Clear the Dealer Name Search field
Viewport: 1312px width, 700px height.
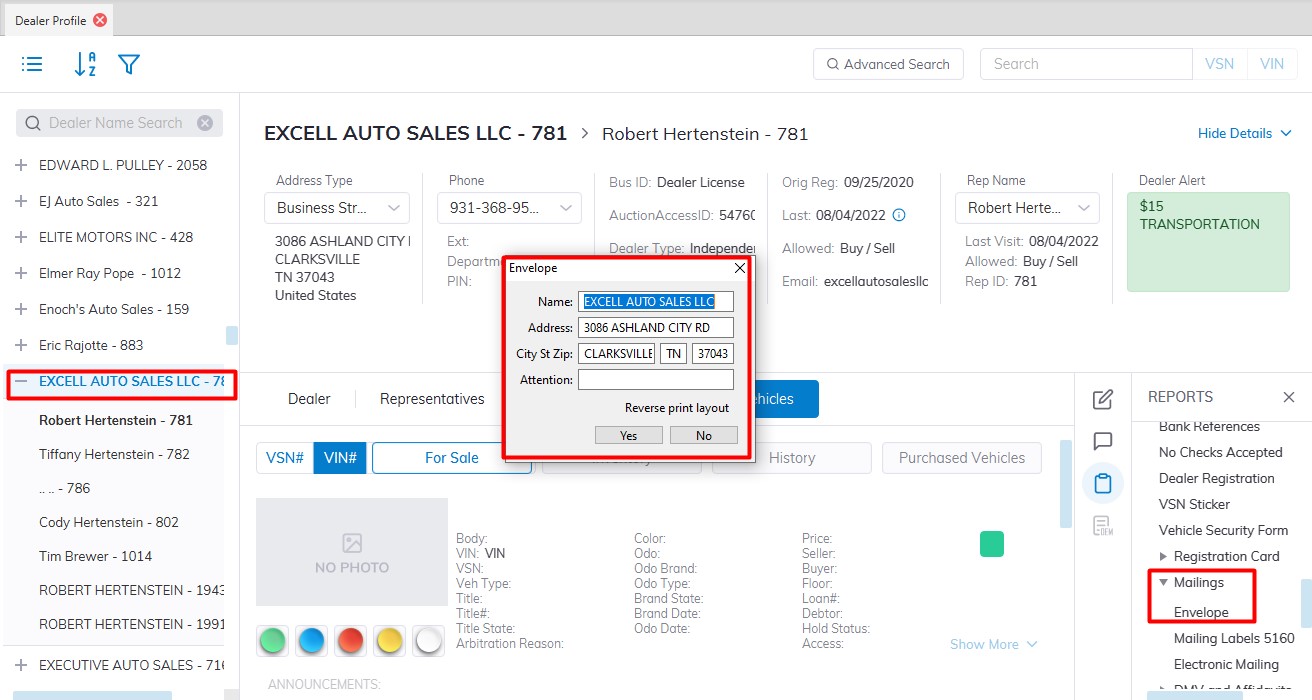(205, 123)
